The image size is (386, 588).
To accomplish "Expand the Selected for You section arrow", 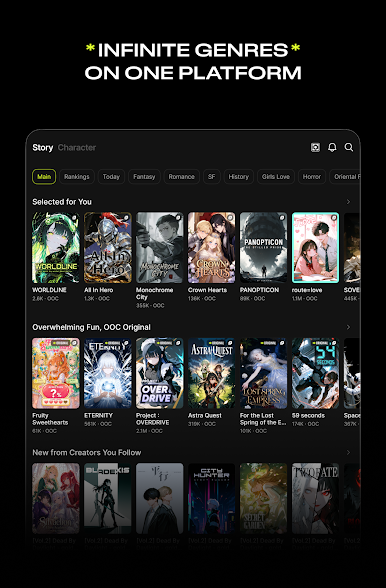I will pos(348,202).
